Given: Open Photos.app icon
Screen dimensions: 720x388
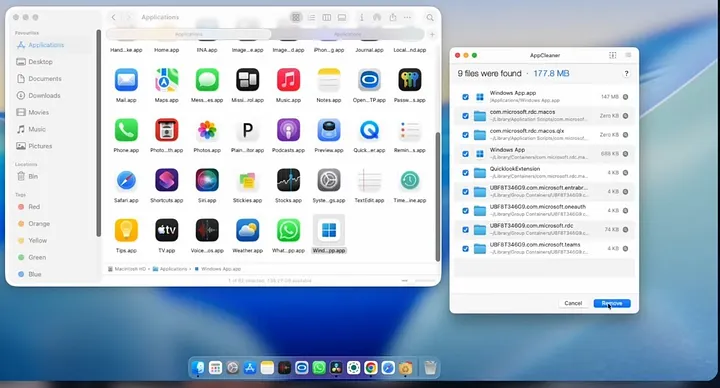Looking at the screenshot, I should coord(207,130).
